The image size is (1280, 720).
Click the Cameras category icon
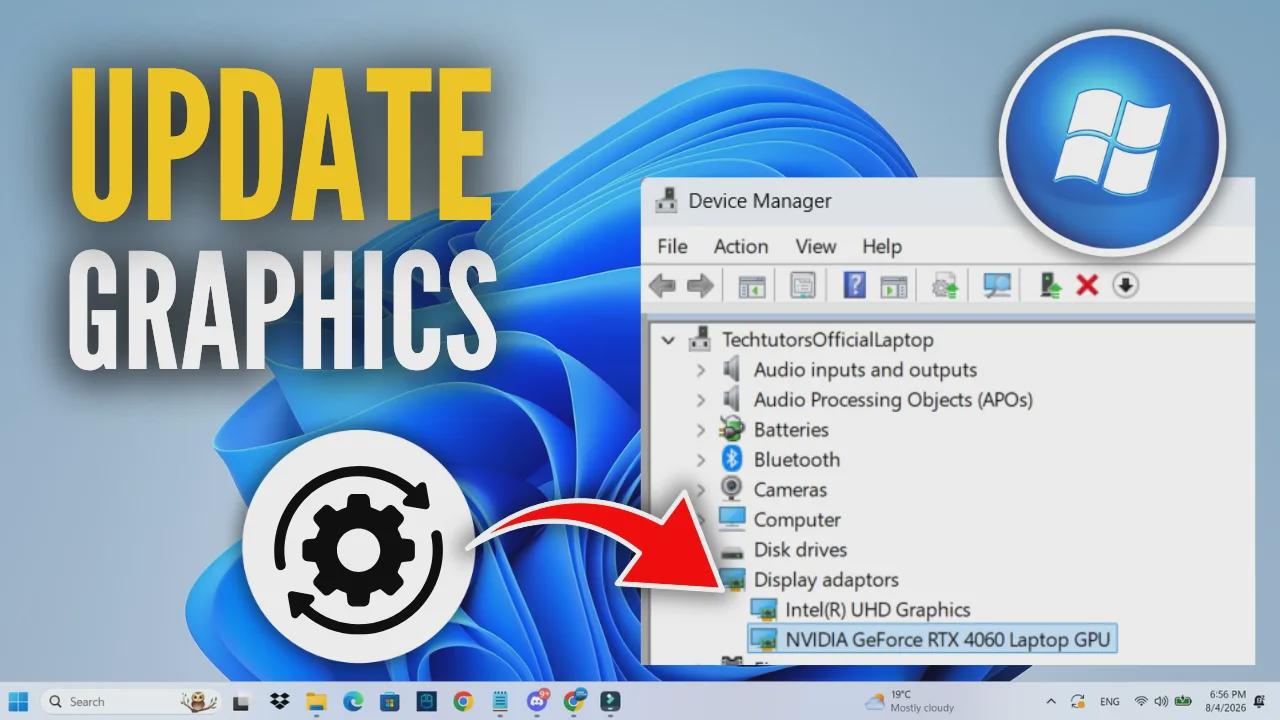point(732,489)
